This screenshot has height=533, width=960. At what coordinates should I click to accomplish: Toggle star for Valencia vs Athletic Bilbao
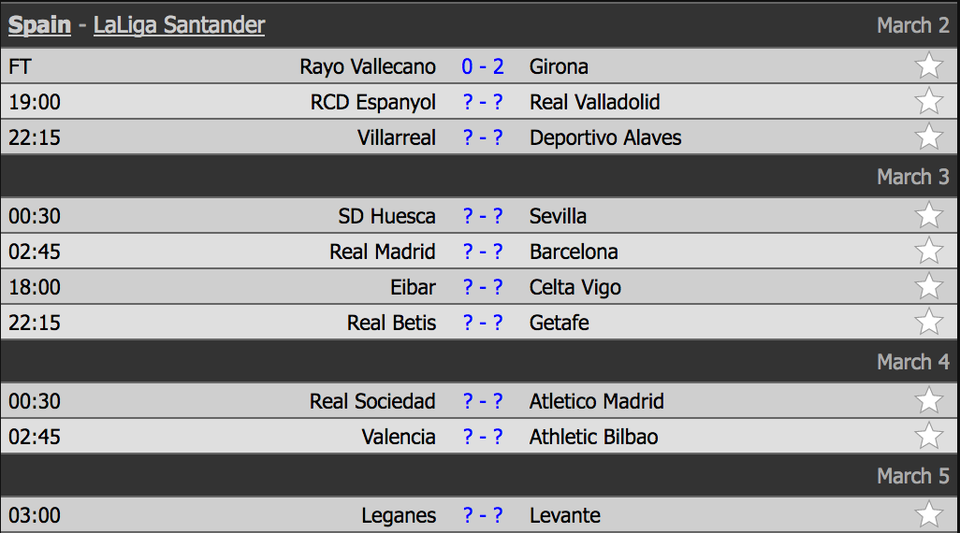click(929, 436)
